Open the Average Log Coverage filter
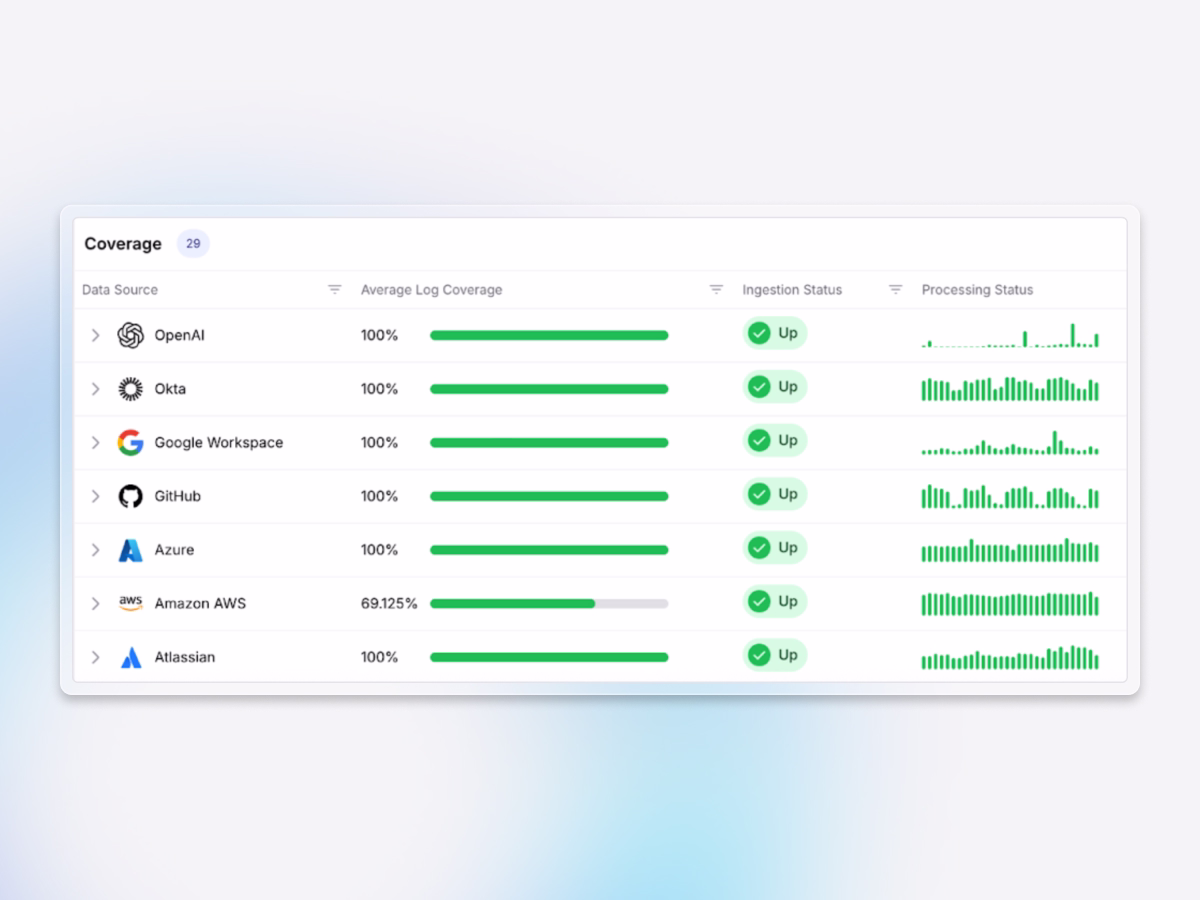 [716, 289]
